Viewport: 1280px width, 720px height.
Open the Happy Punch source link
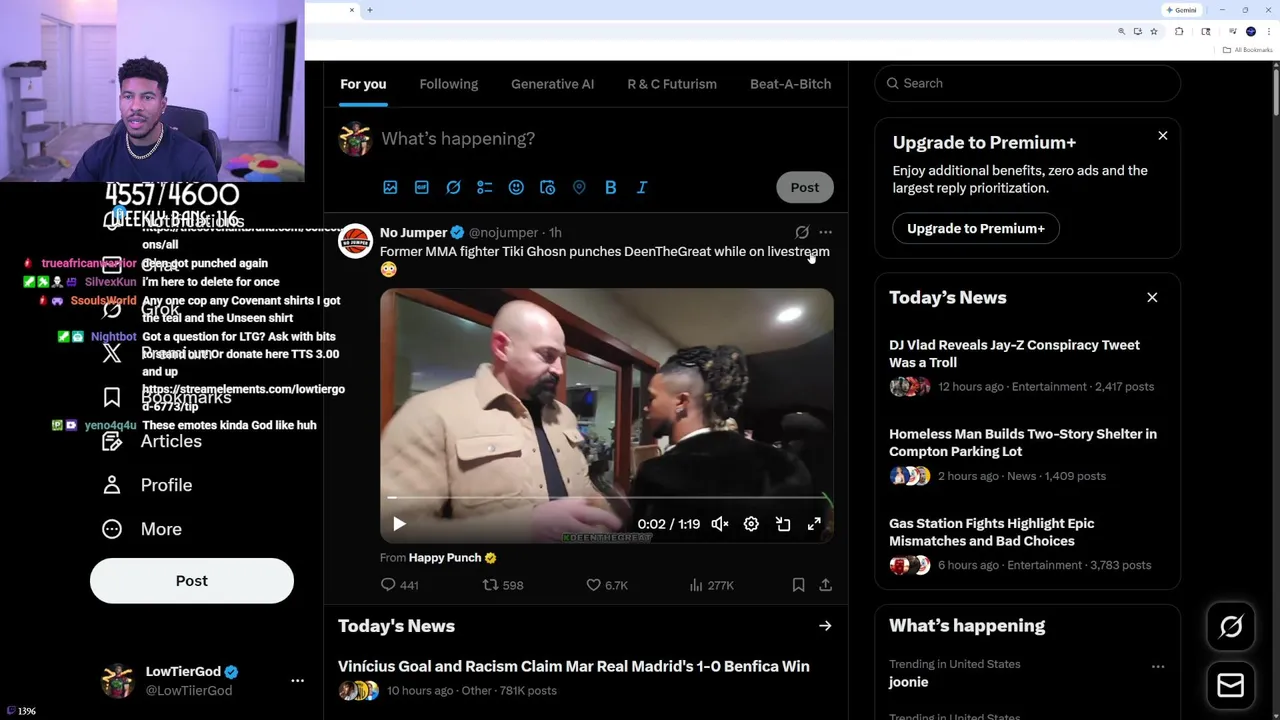click(445, 557)
